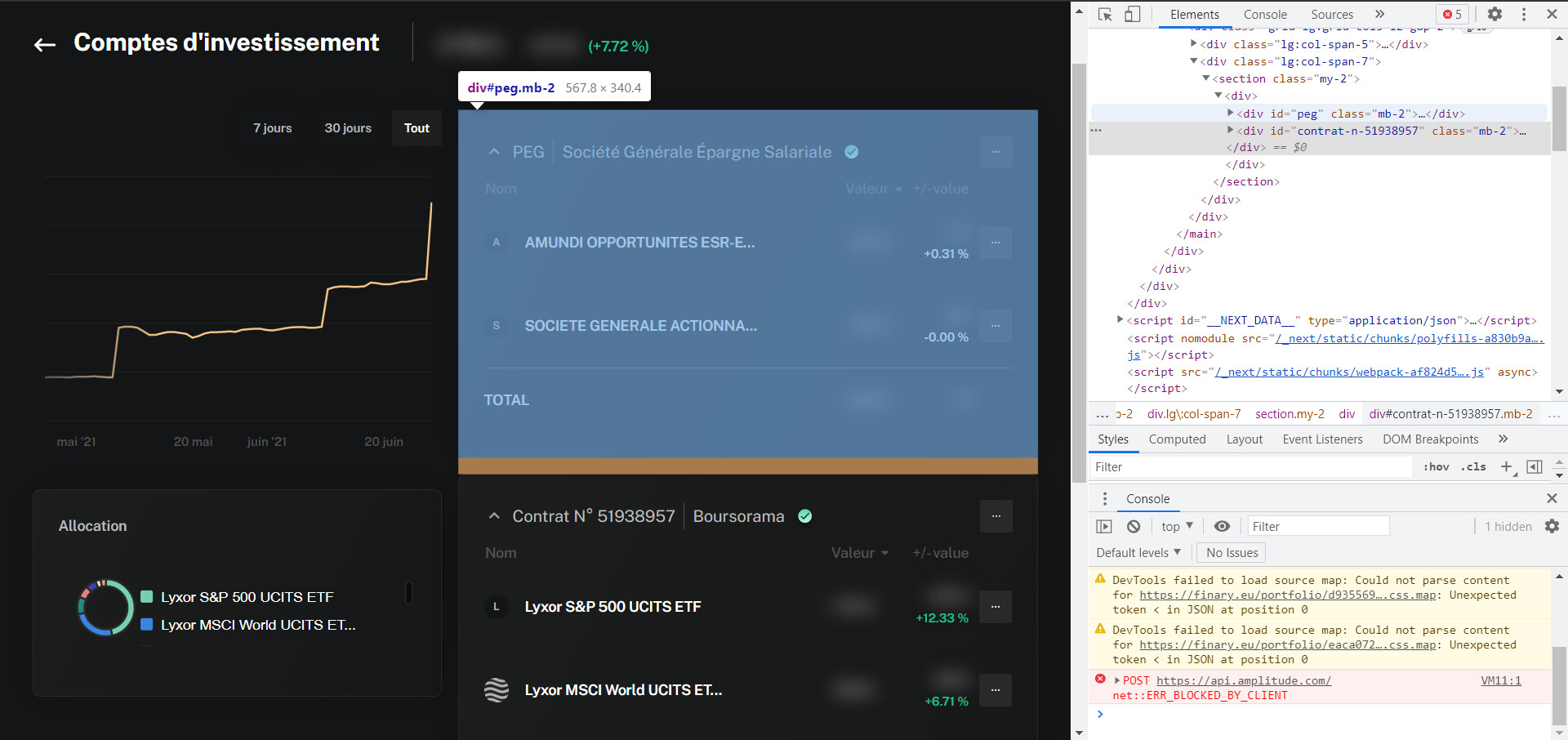The height and width of the screenshot is (740, 1568).
Task: Open three-dot menu for Boursorama contract
Action: coord(996,516)
